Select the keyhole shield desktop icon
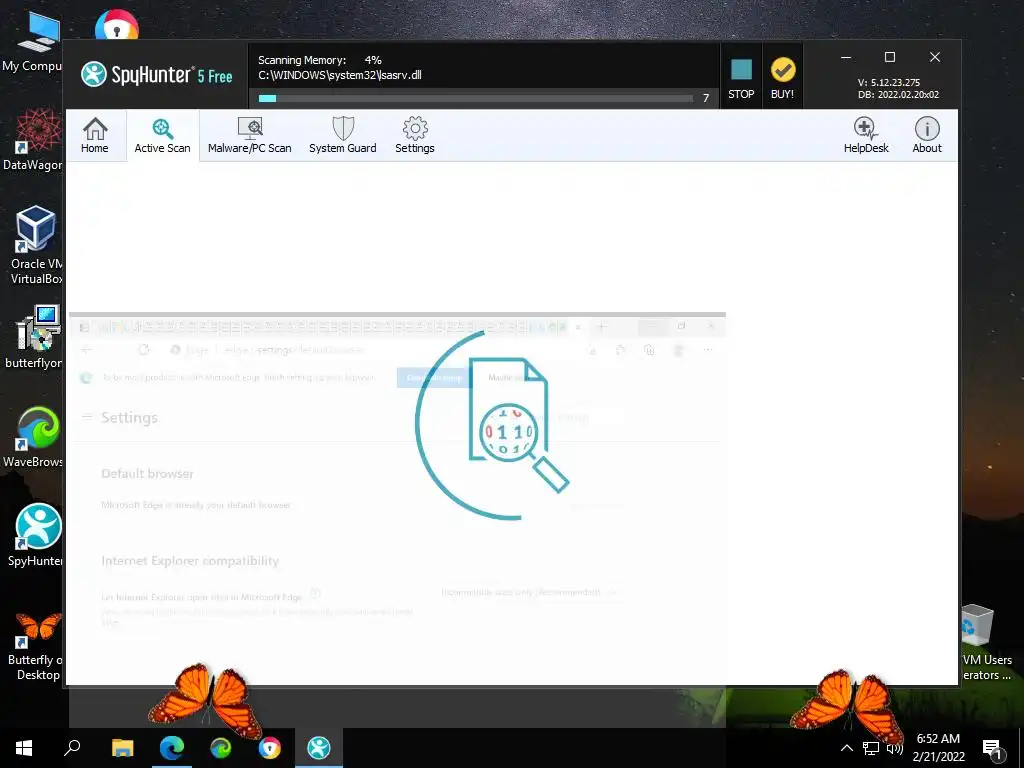1024x768 pixels. [x=116, y=25]
